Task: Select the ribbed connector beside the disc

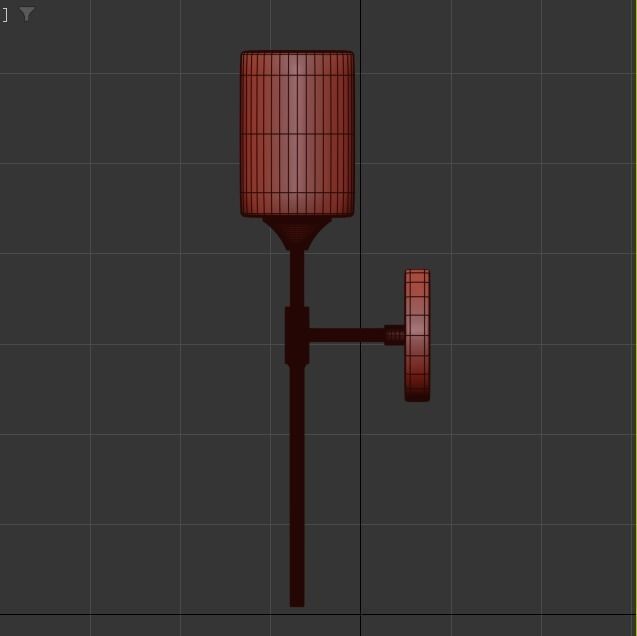Action: 394,335
